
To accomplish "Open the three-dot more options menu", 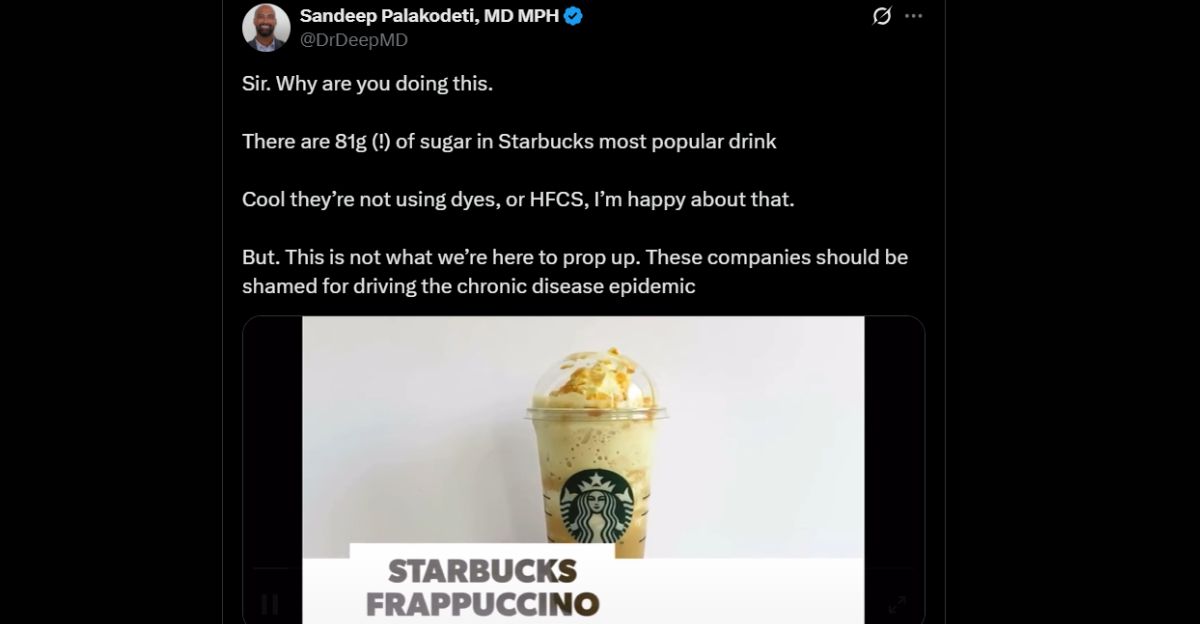I will click(913, 16).
